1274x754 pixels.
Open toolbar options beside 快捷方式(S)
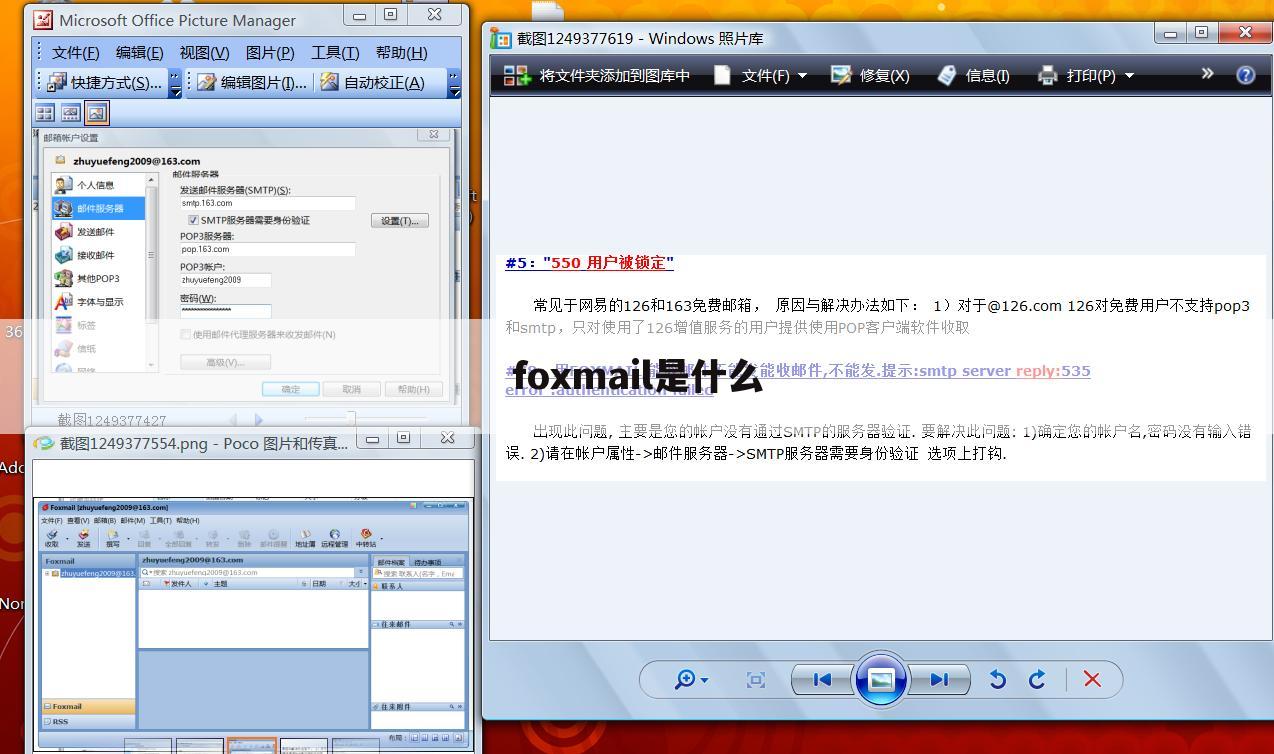[x=176, y=82]
